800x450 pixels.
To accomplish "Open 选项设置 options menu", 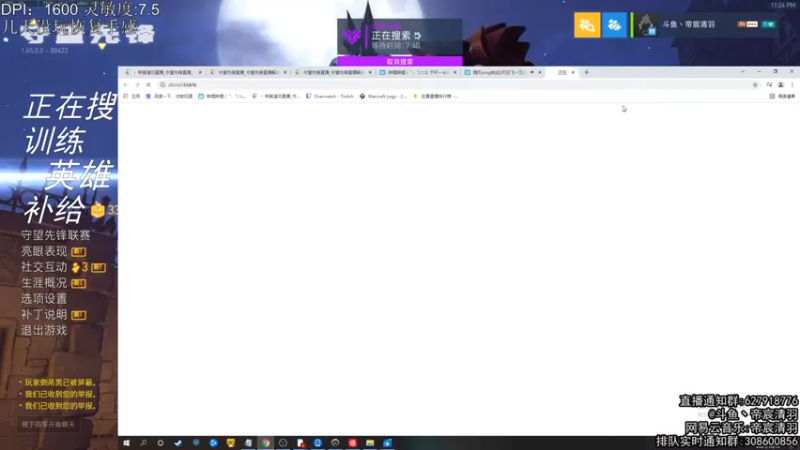I will [44, 298].
